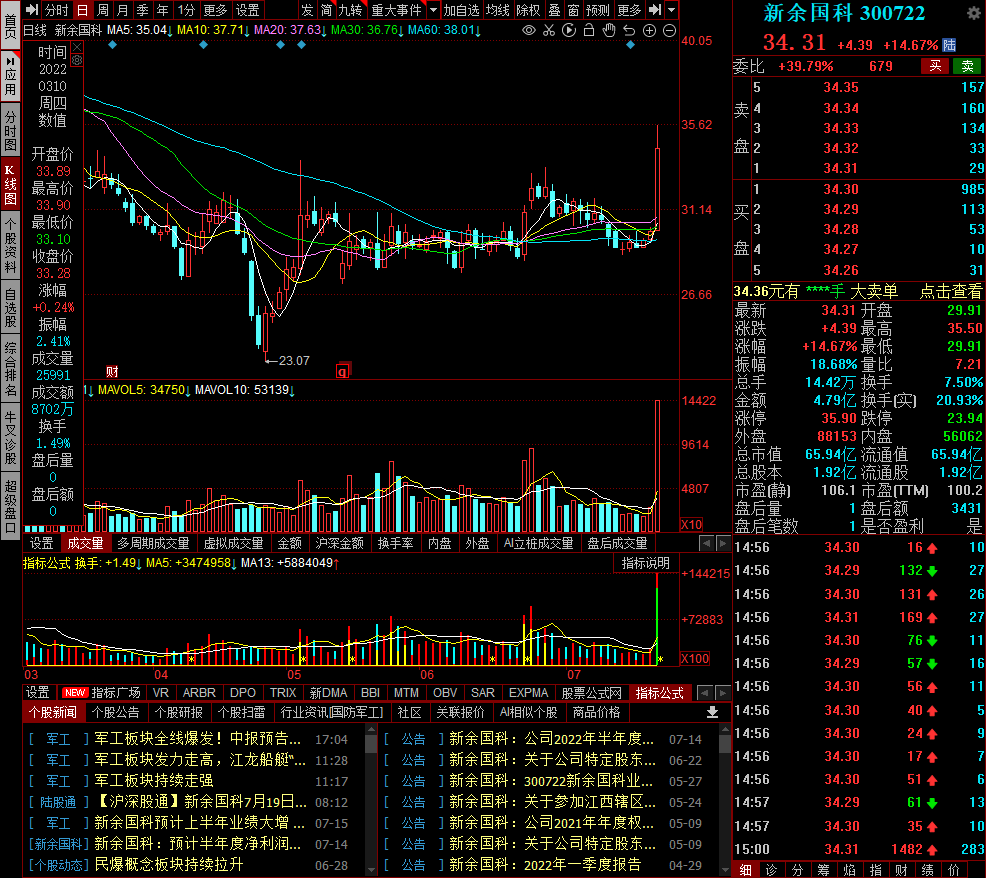986x878 pixels.
Task: Select the 季 quarterly period tab
Action: pyautogui.click(x=143, y=10)
